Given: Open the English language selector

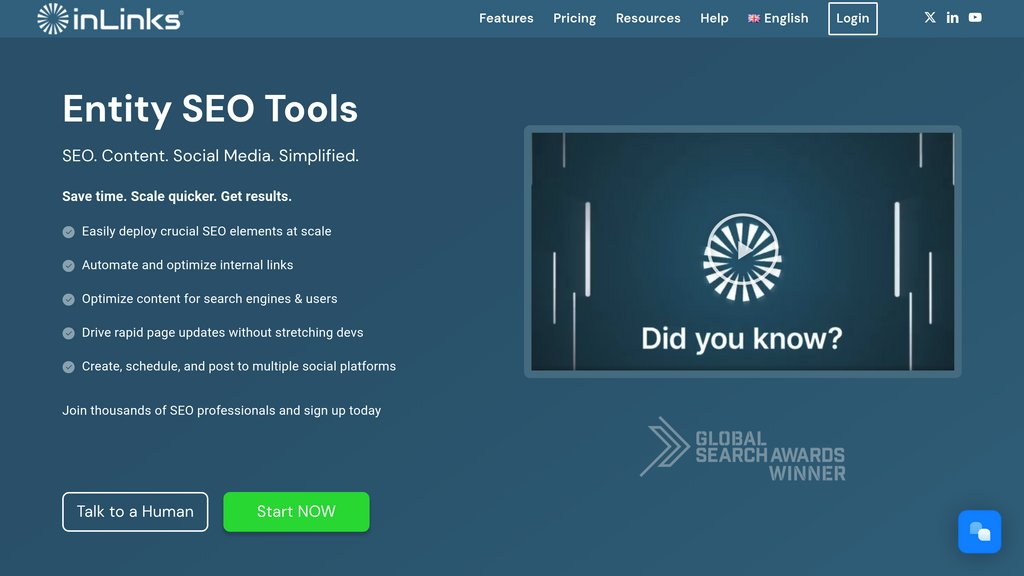Looking at the screenshot, I should point(786,18).
